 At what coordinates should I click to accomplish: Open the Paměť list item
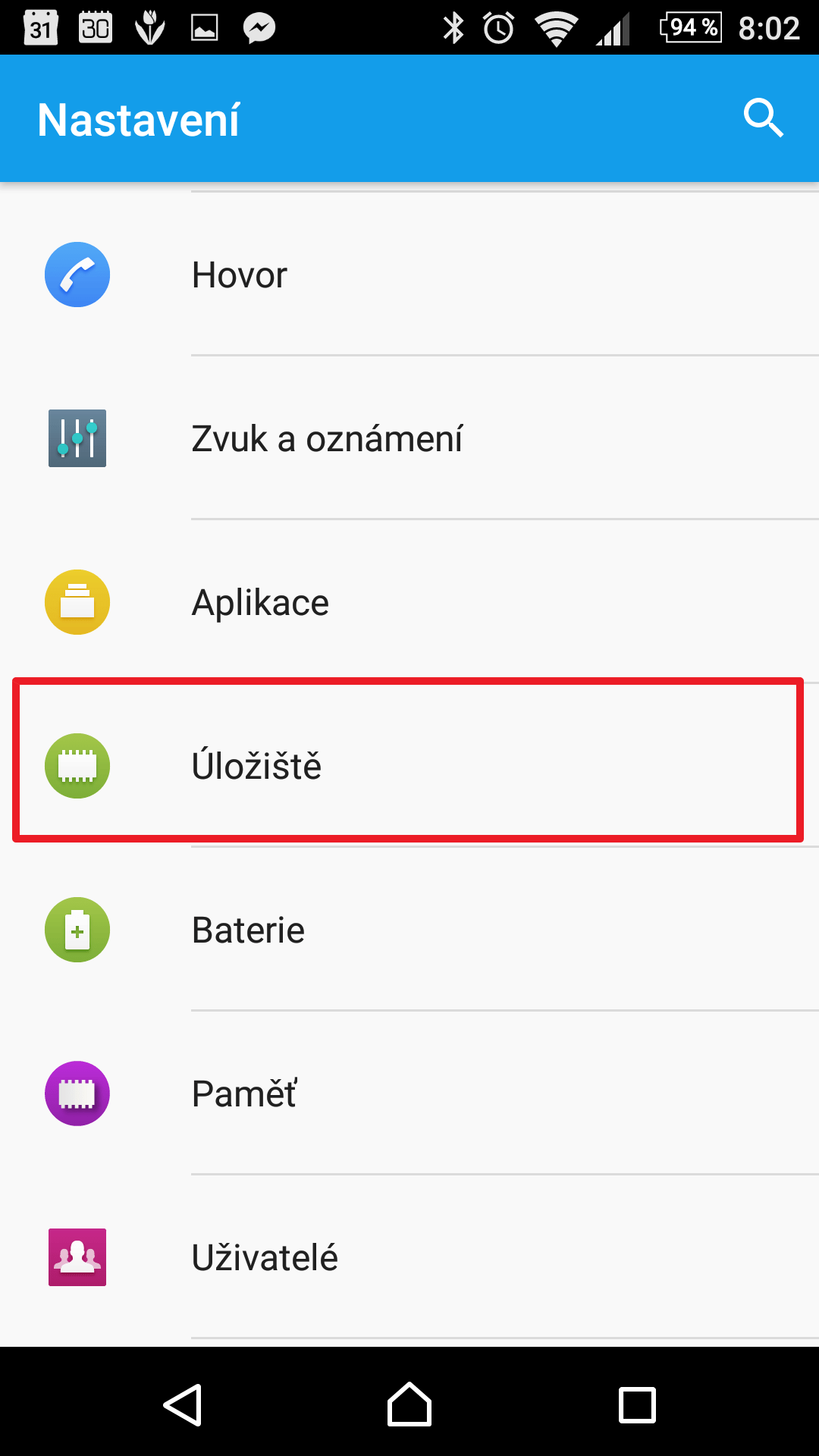pyautogui.click(x=409, y=1094)
